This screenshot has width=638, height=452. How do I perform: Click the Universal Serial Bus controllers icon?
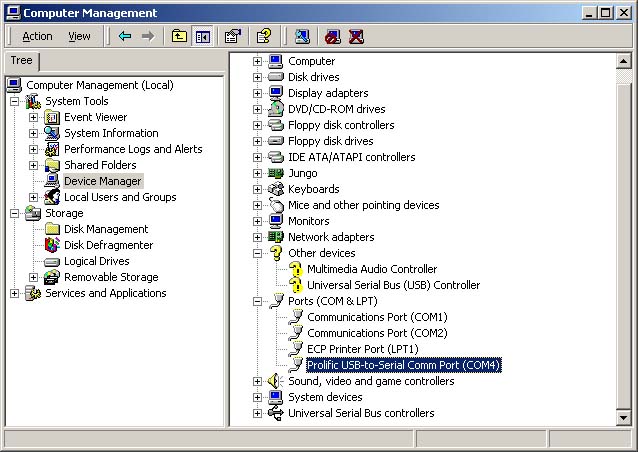[276, 413]
